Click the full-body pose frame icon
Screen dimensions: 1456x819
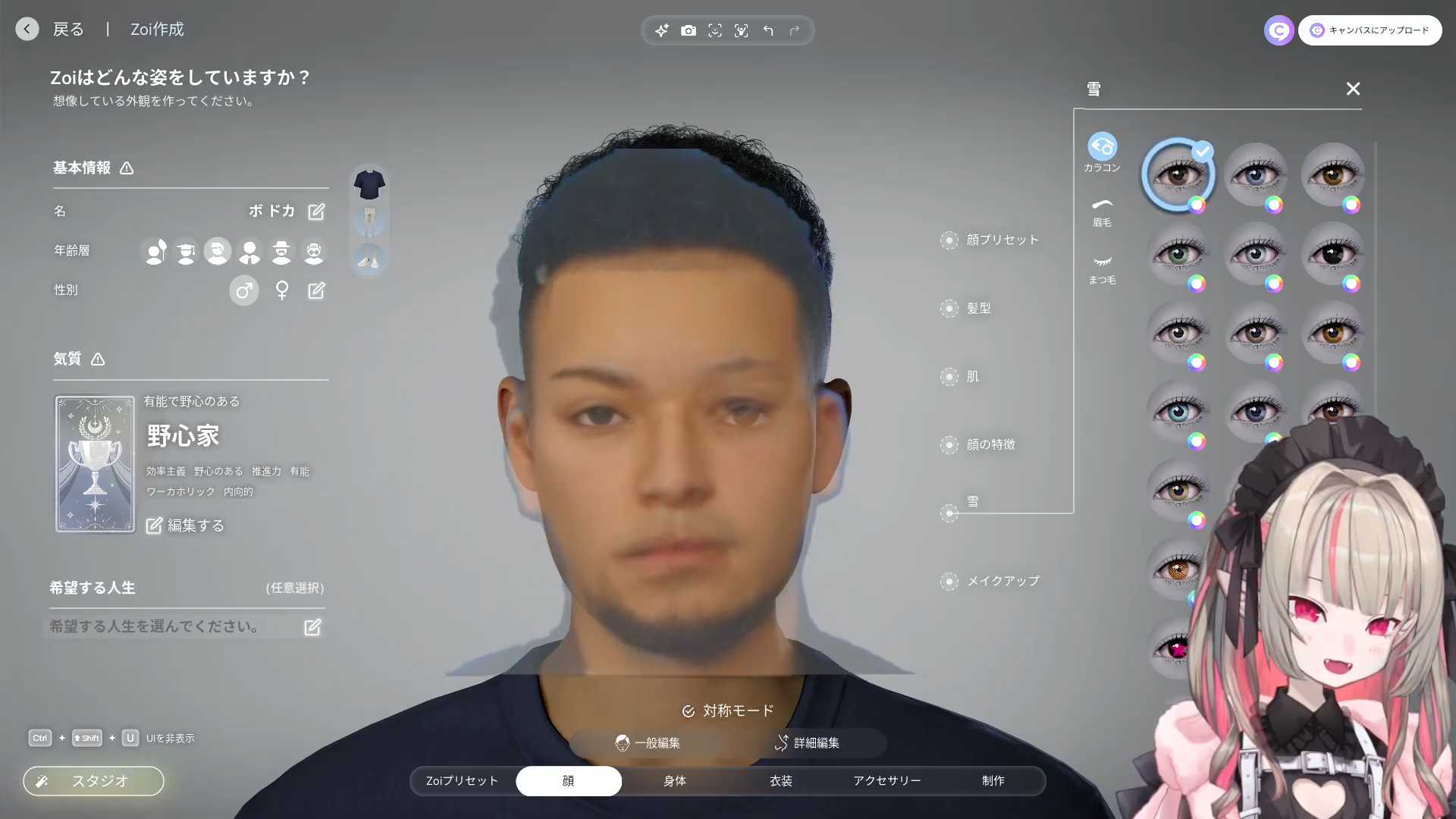(x=742, y=30)
